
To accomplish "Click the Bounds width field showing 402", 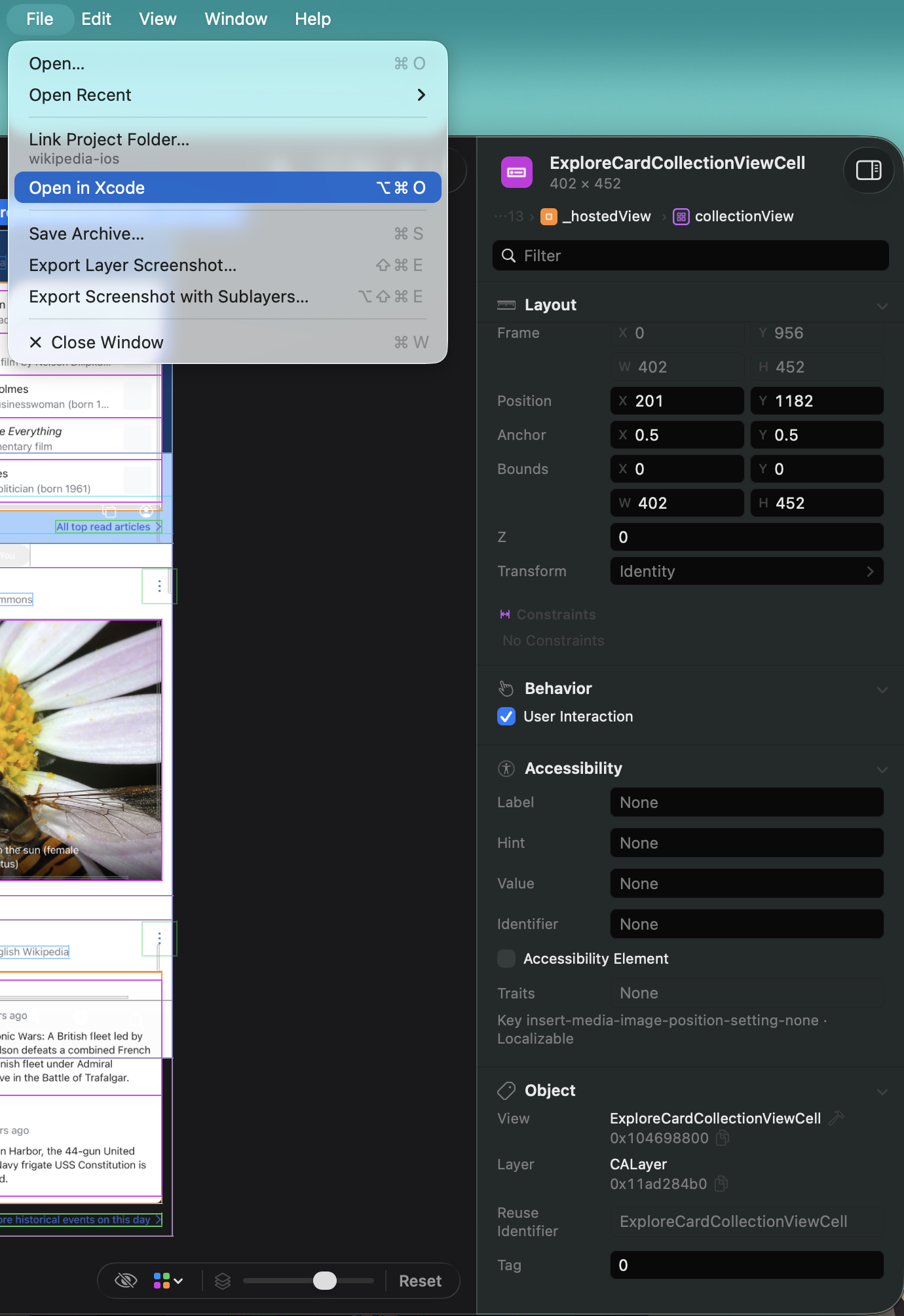I will click(x=677, y=503).
